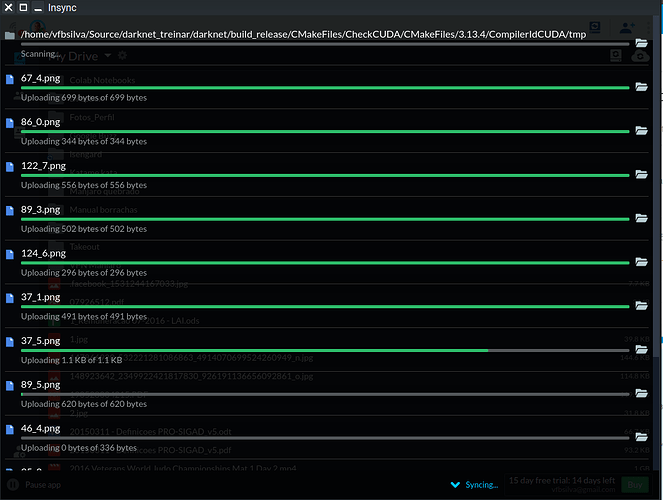This screenshot has width=663, height=500.
Task: Click the 67_4.png upload progress bar
Action: point(325,88)
